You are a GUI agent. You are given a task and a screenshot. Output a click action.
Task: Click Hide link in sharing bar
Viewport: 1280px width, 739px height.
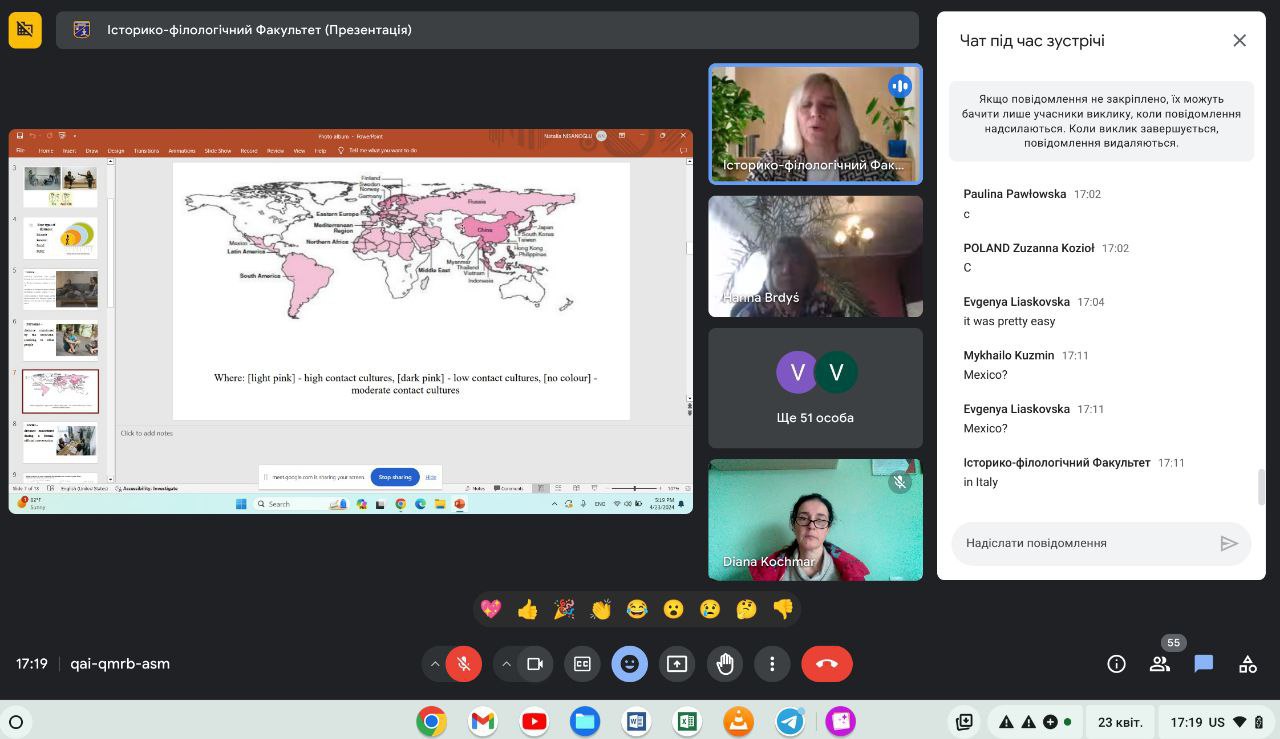[430, 477]
